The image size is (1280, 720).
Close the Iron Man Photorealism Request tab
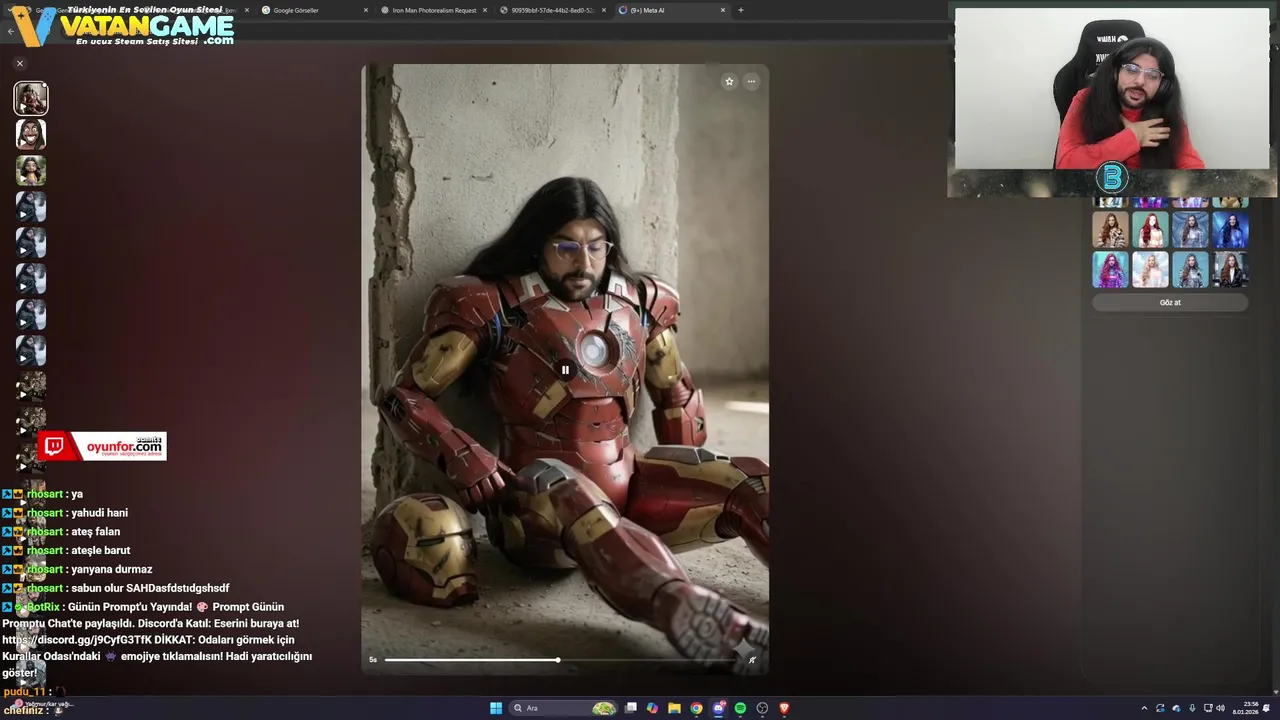click(485, 10)
